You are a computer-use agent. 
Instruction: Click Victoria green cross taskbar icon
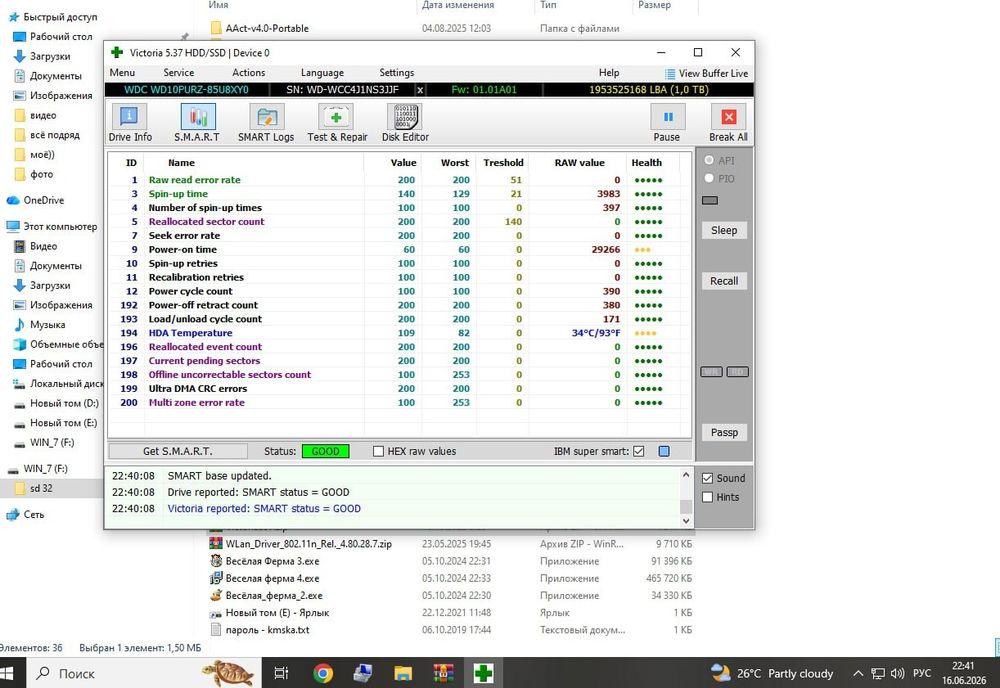click(483, 673)
